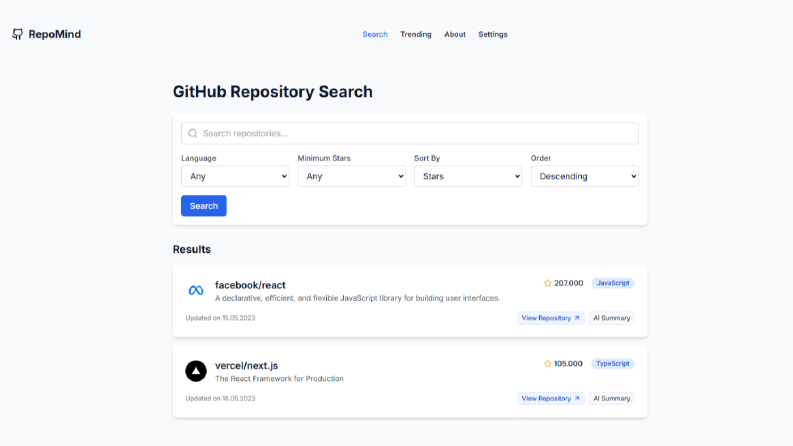The image size is (793, 446).
Task: Click the facebook/react description text
Action: coord(358,298)
